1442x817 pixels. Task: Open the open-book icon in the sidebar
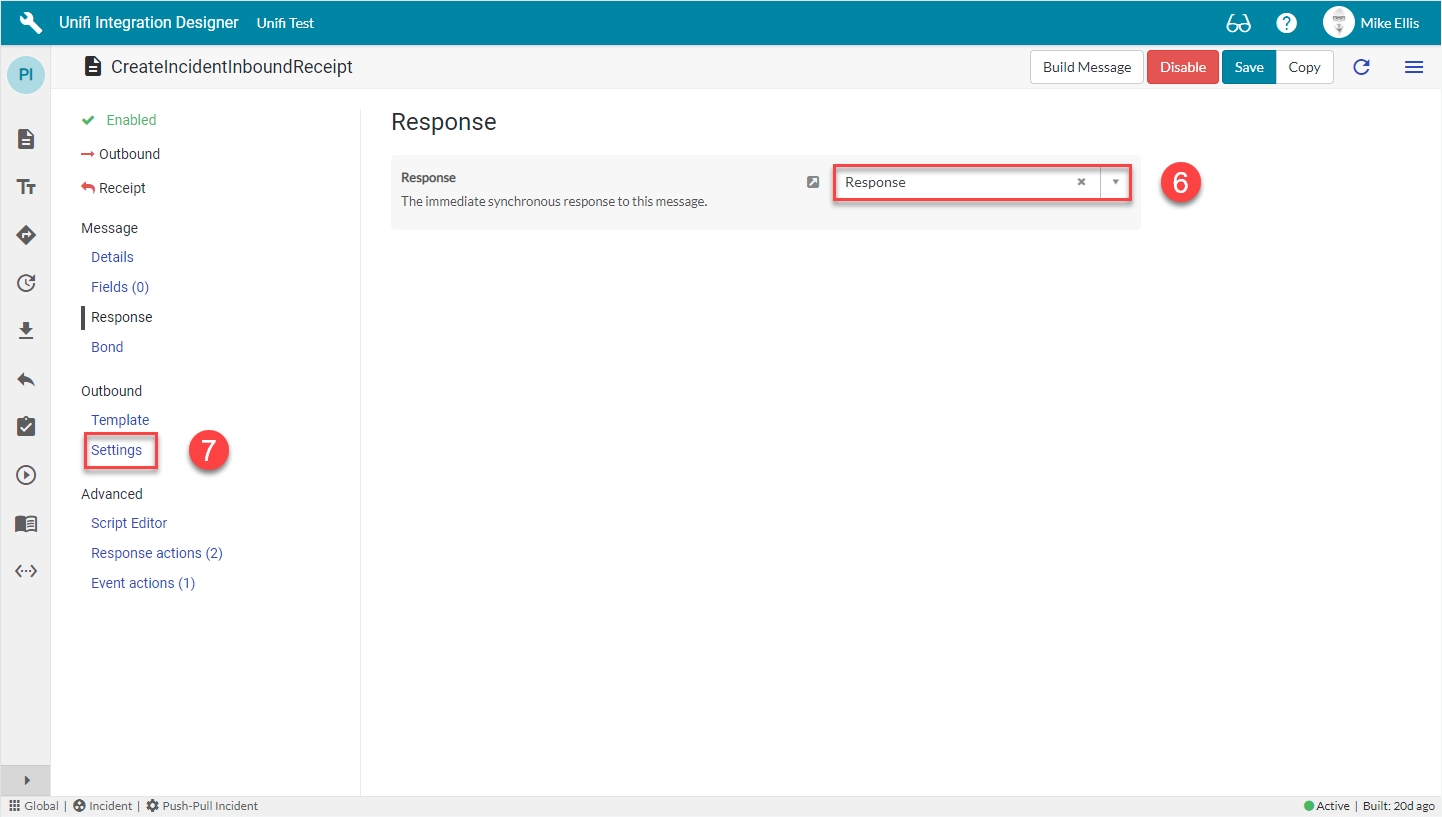tap(26, 523)
